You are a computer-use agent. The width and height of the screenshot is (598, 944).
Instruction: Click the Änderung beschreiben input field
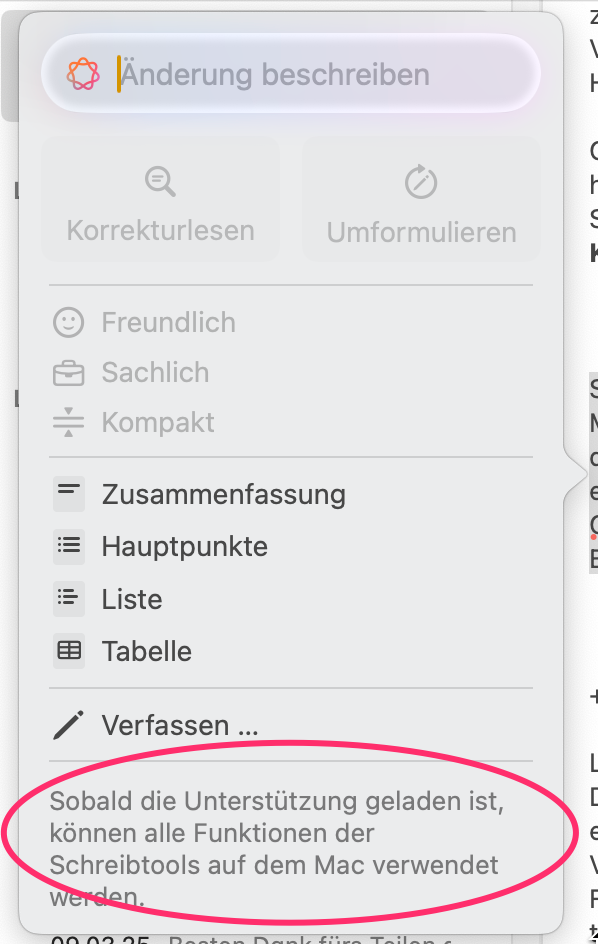[291, 73]
